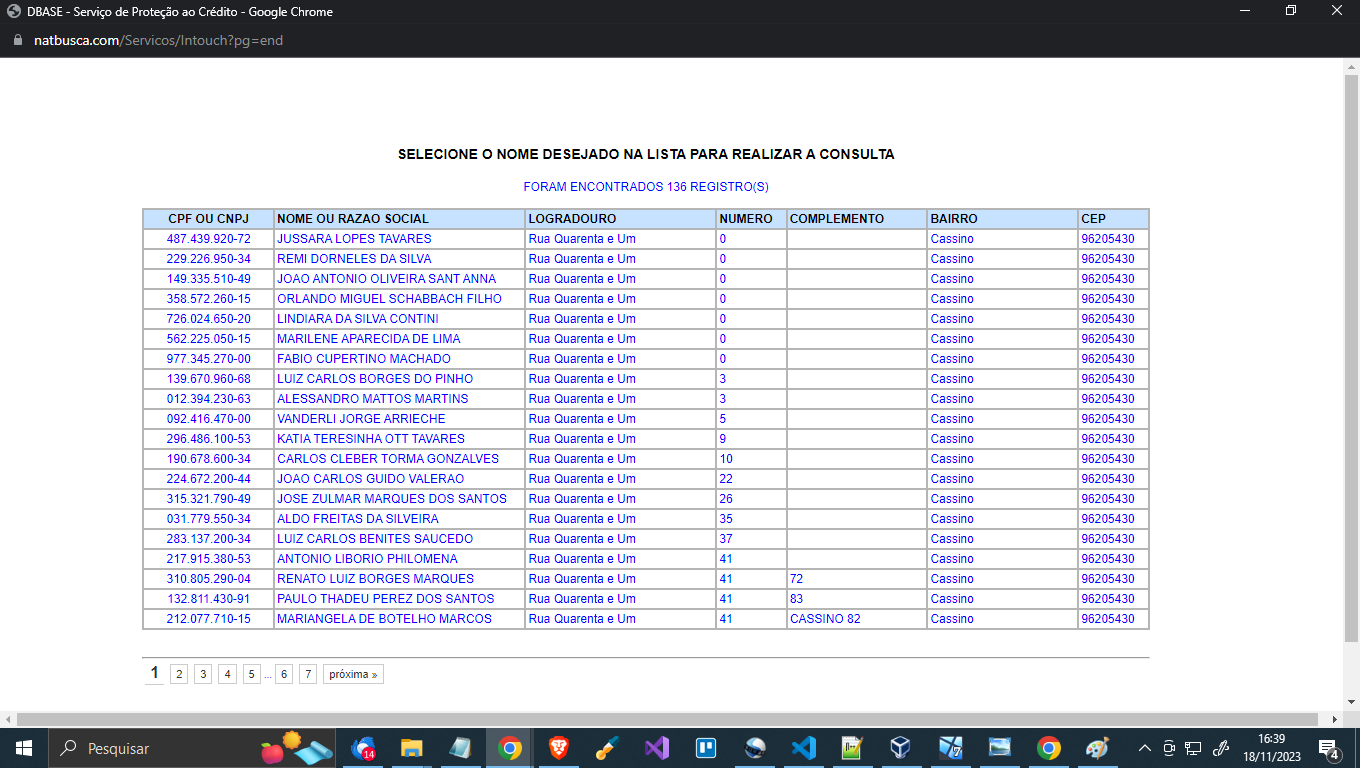Image resolution: width=1360 pixels, height=768 pixels.
Task: Select RENATO LUIZ BORGES MARQUES row name
Action: 375,579
